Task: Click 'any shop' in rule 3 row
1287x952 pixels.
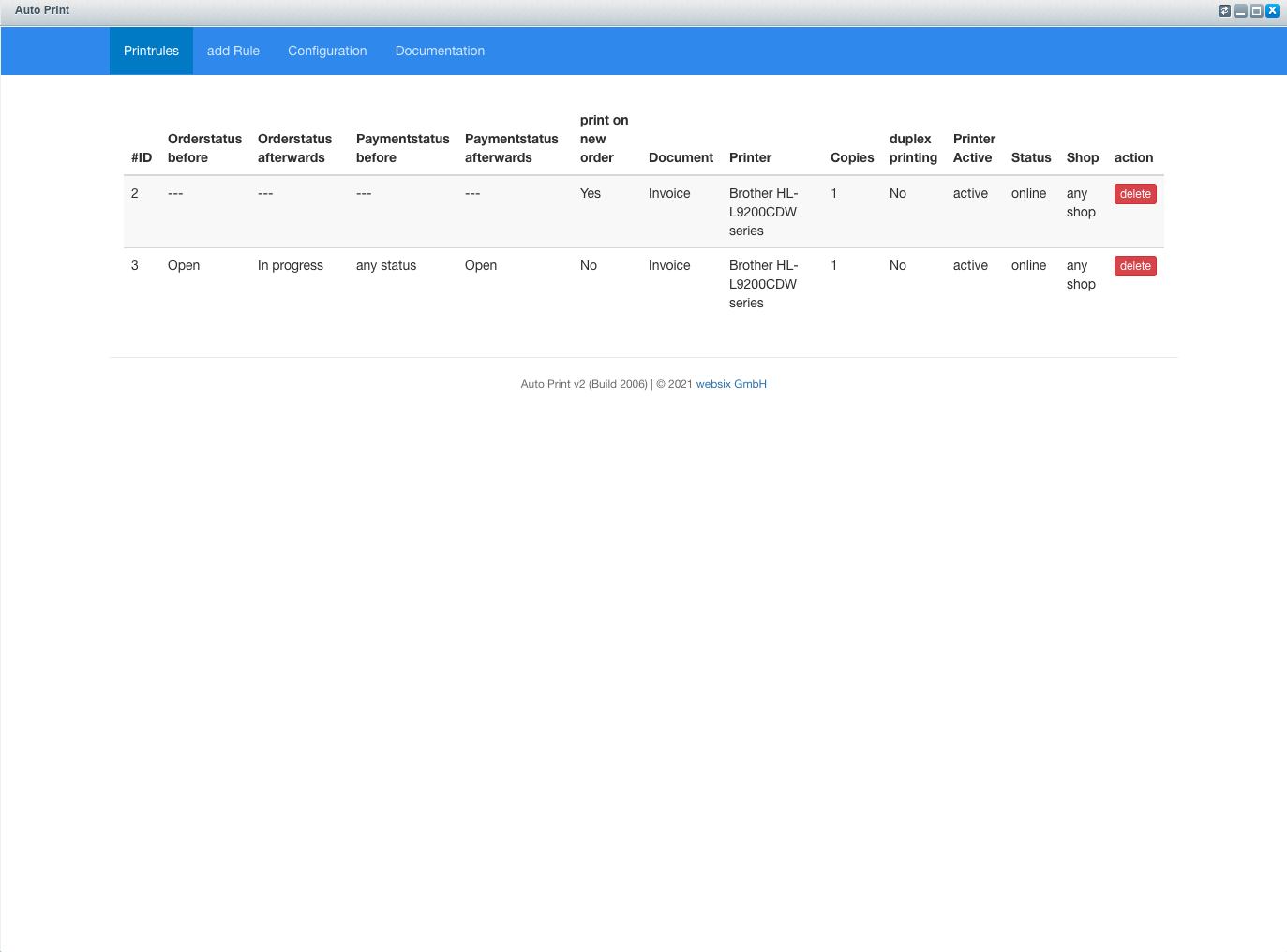Action: pyautogui.click(x=1081, y=275)
